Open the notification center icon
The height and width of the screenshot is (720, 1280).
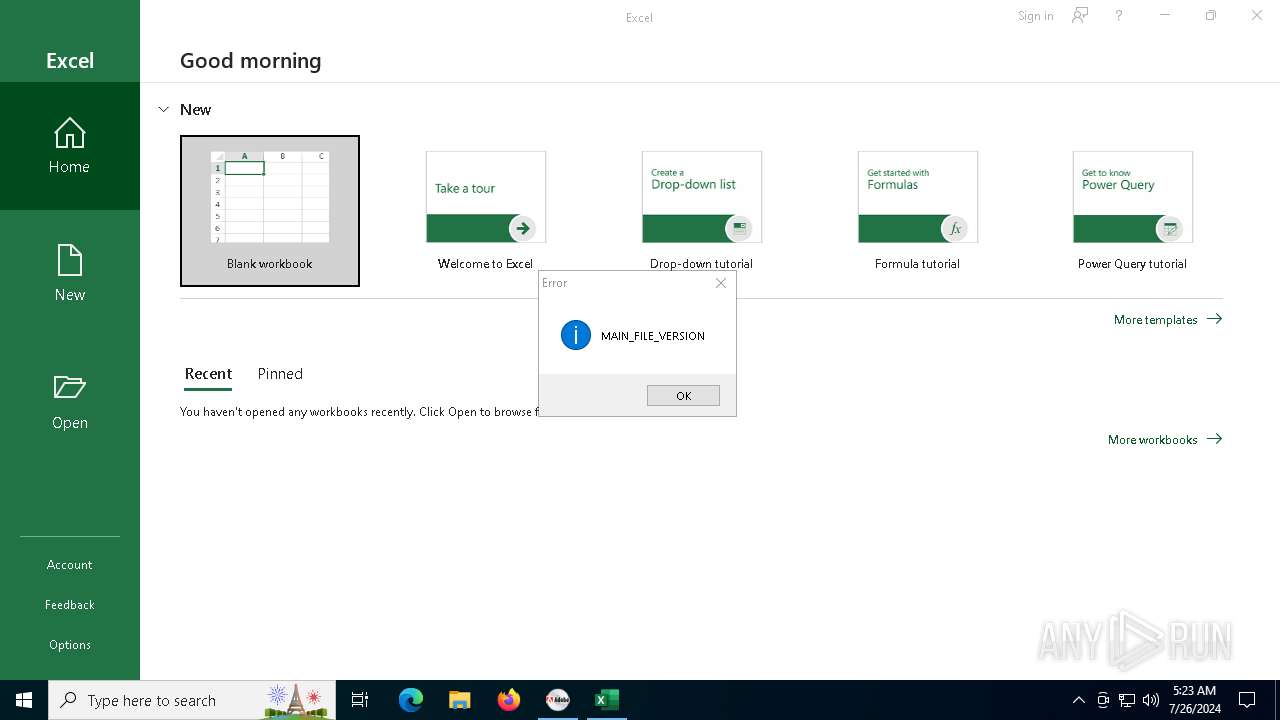[x=1247, y=700]
